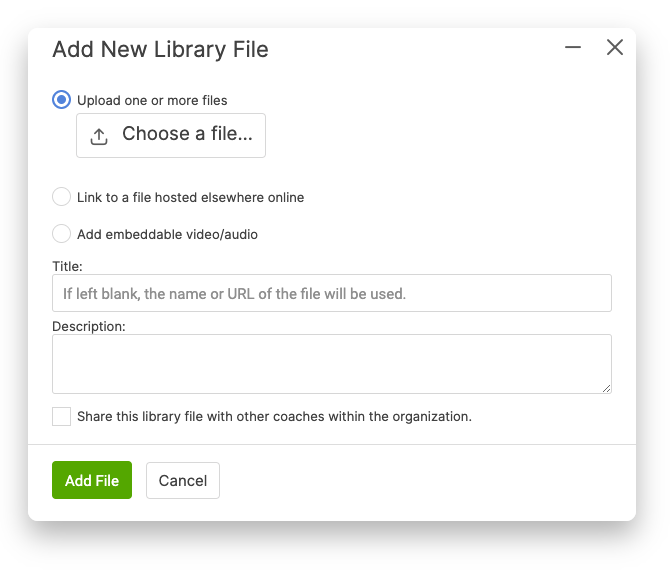Click the green Add File button
The width and height of the screenshot is (670, 579).
[92, 480]
